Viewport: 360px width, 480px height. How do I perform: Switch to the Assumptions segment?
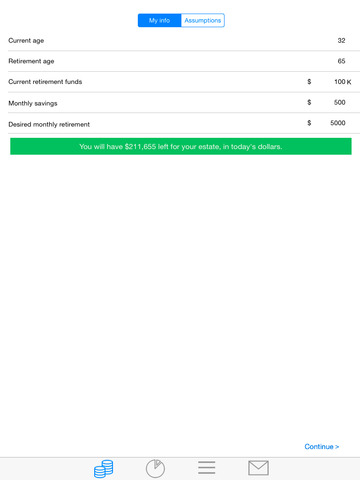click(x=203, y=20)
